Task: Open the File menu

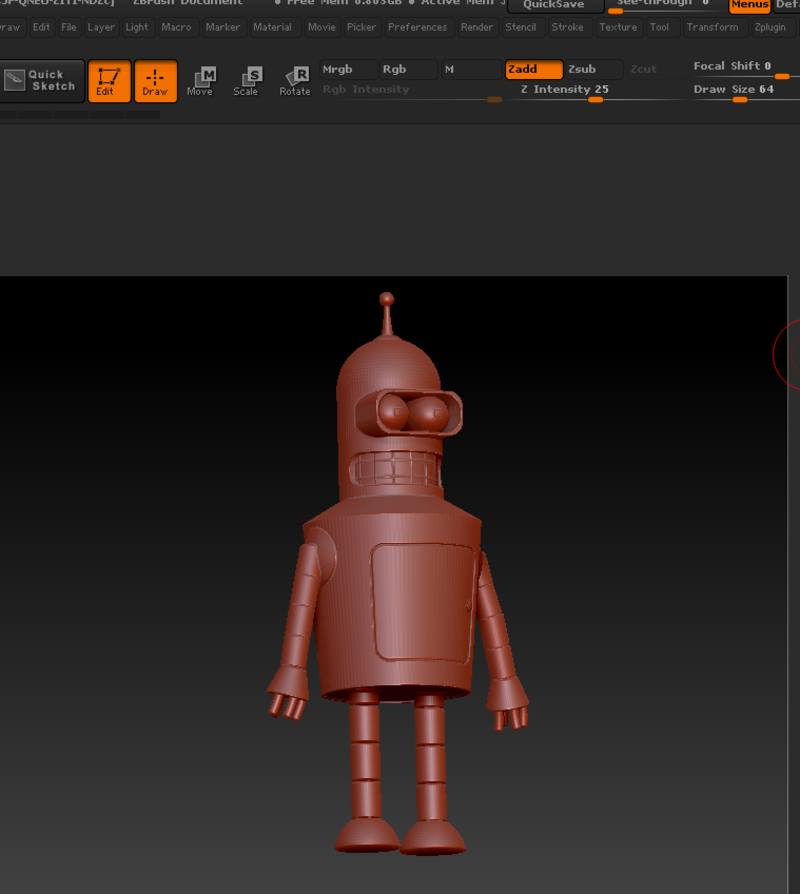Action: pos(68,27)
